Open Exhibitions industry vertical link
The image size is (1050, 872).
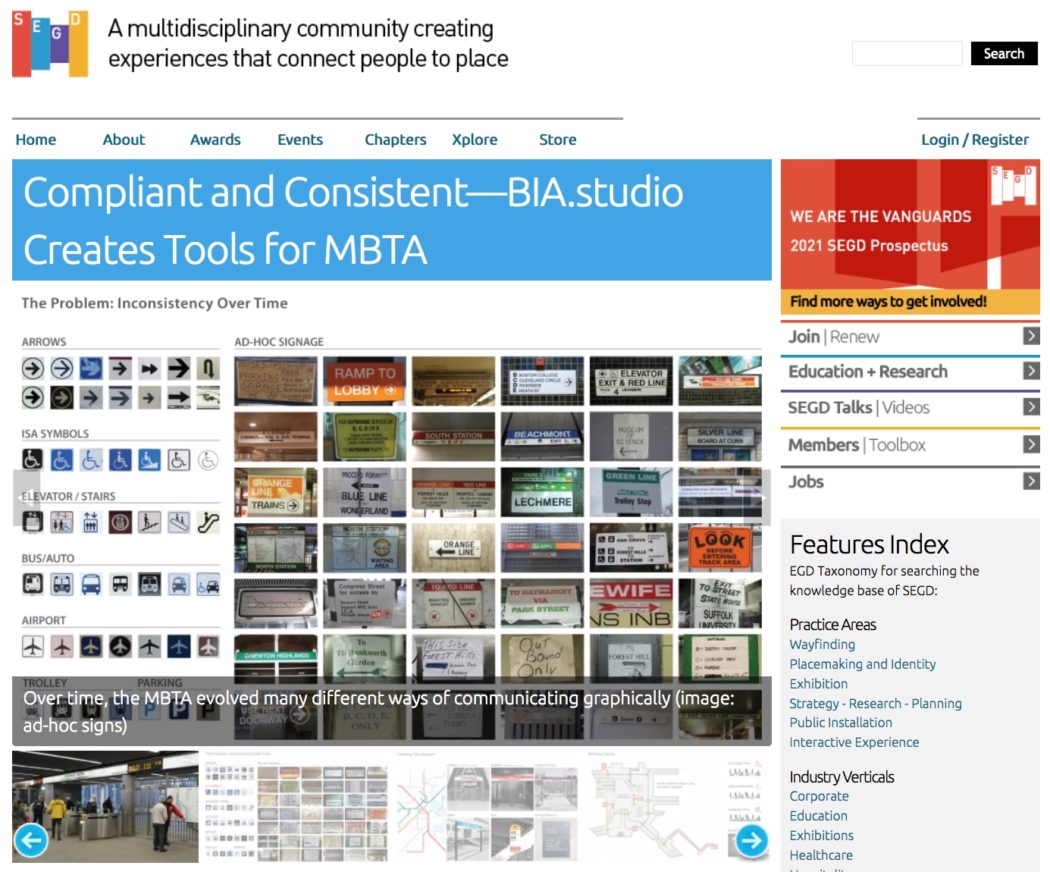pyautogui.click(x=821, y=835)
